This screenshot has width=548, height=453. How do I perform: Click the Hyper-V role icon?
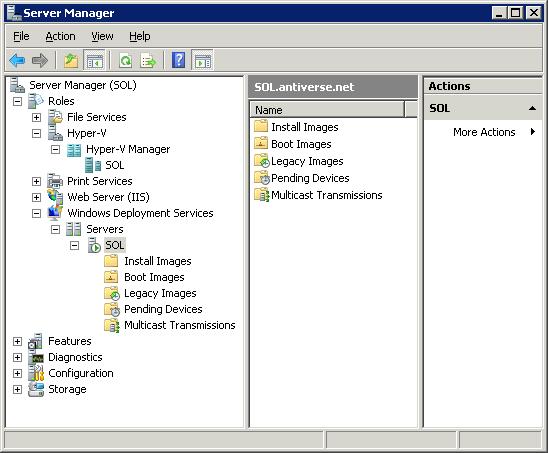point(55,133)
